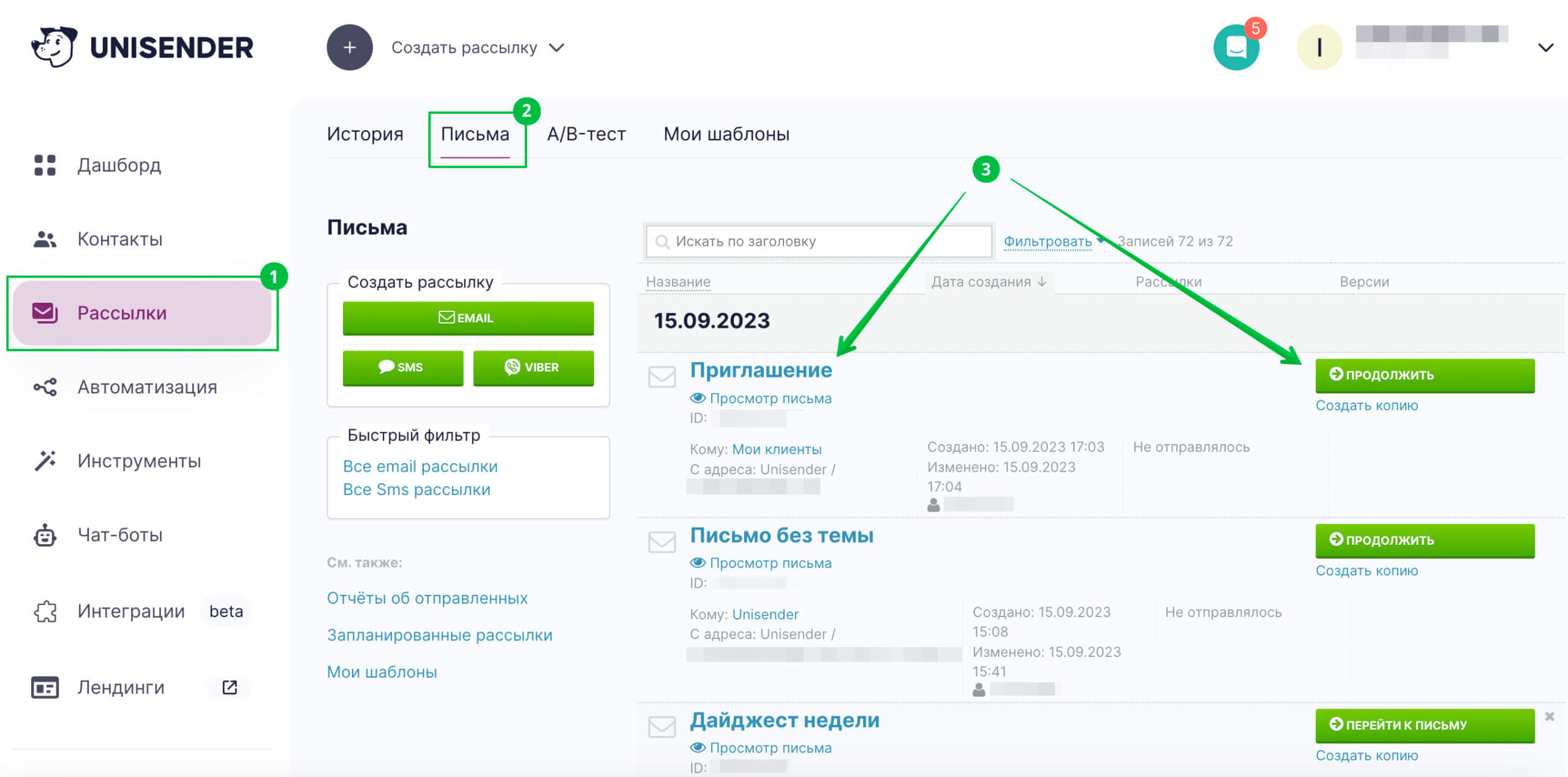Open the Письмо без темы title
This screenshot has width=1568, height=777.
(782, 536)
